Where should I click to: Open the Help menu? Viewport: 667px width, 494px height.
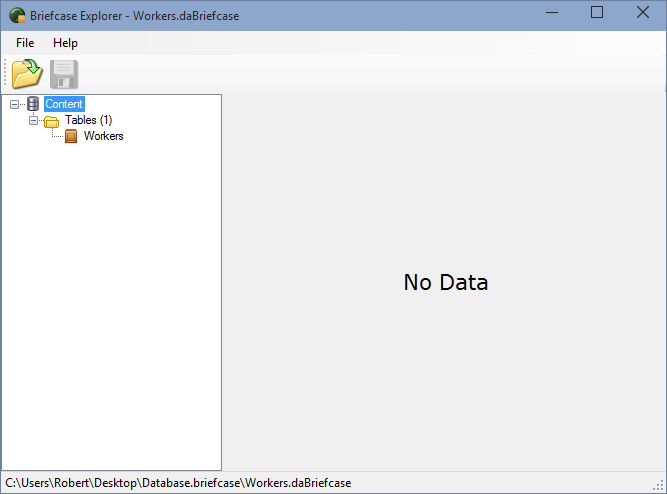[65, 43]
